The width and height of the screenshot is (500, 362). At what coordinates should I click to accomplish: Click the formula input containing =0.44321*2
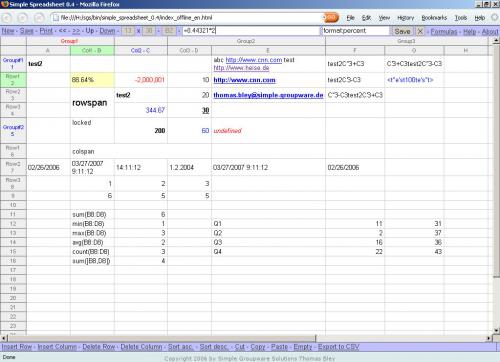coord(251,31)
